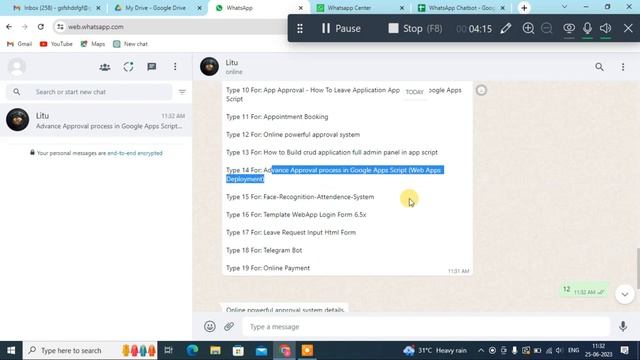Image resolution: width=640 pixels, height=360 pixels.
Task: Open a new browser tab
Action: coord(524,8)
